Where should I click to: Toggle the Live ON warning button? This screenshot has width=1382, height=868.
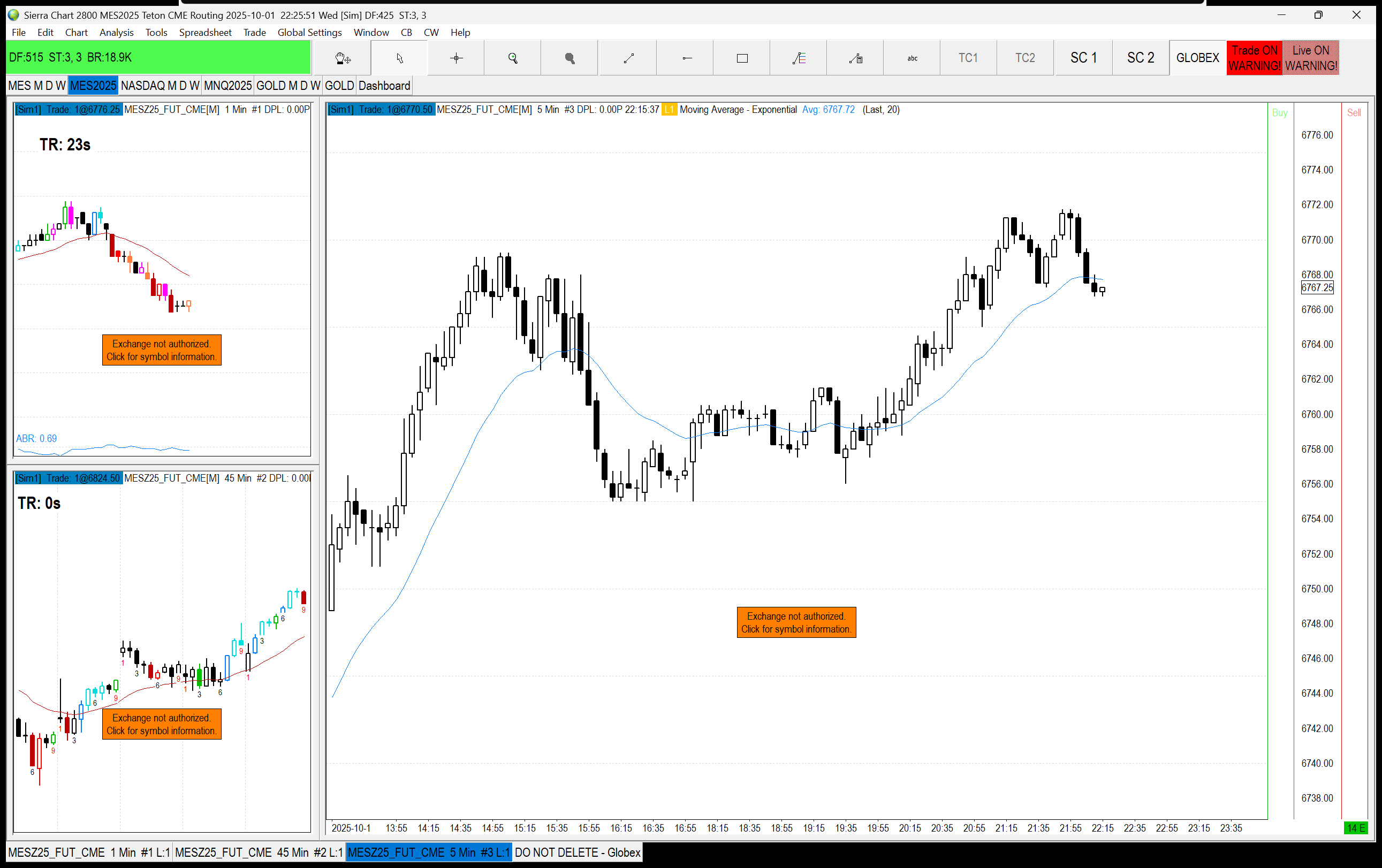[x=1311, y=58]
